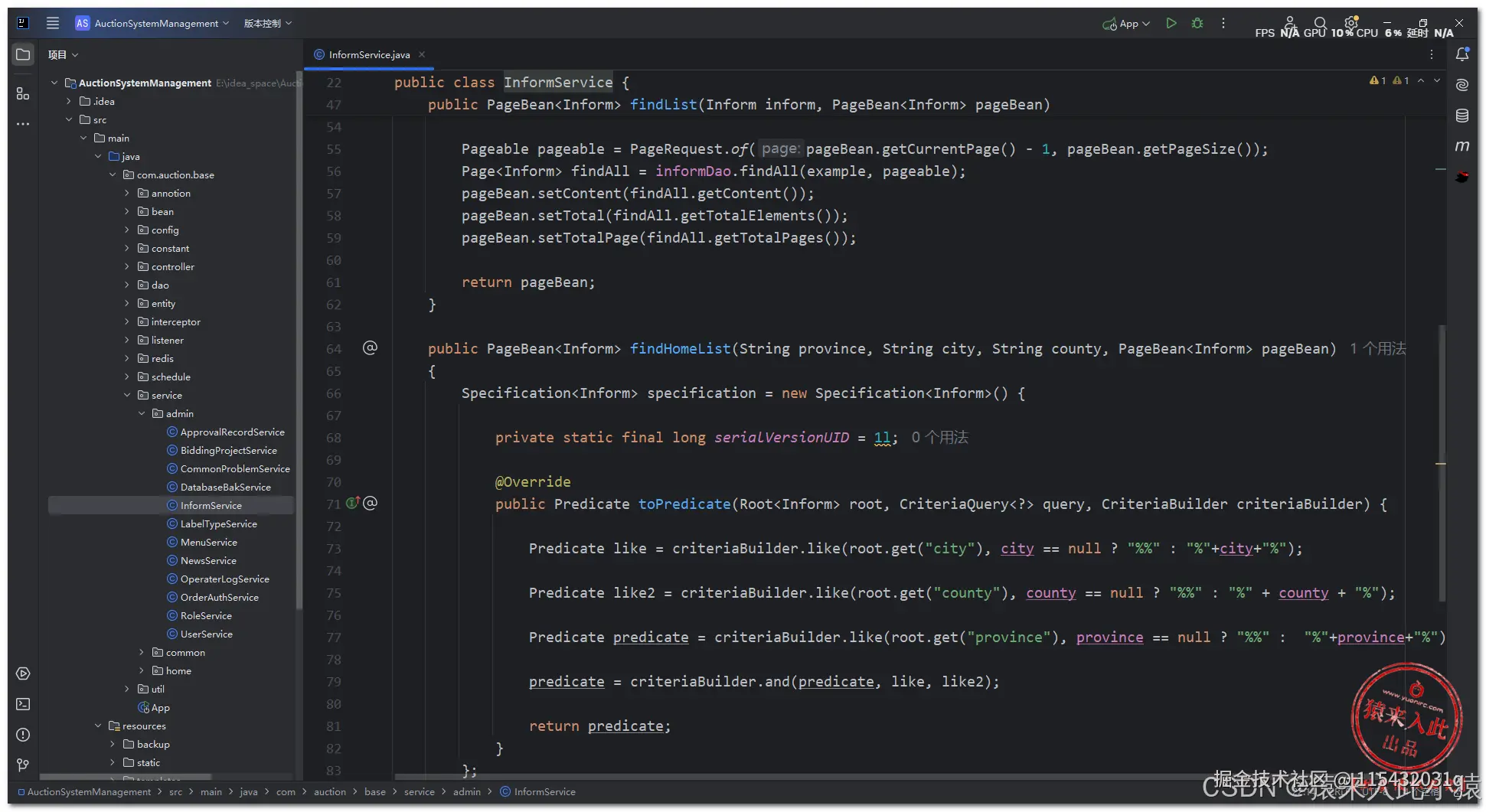
Task: Expand the common package
Action: 142,652
